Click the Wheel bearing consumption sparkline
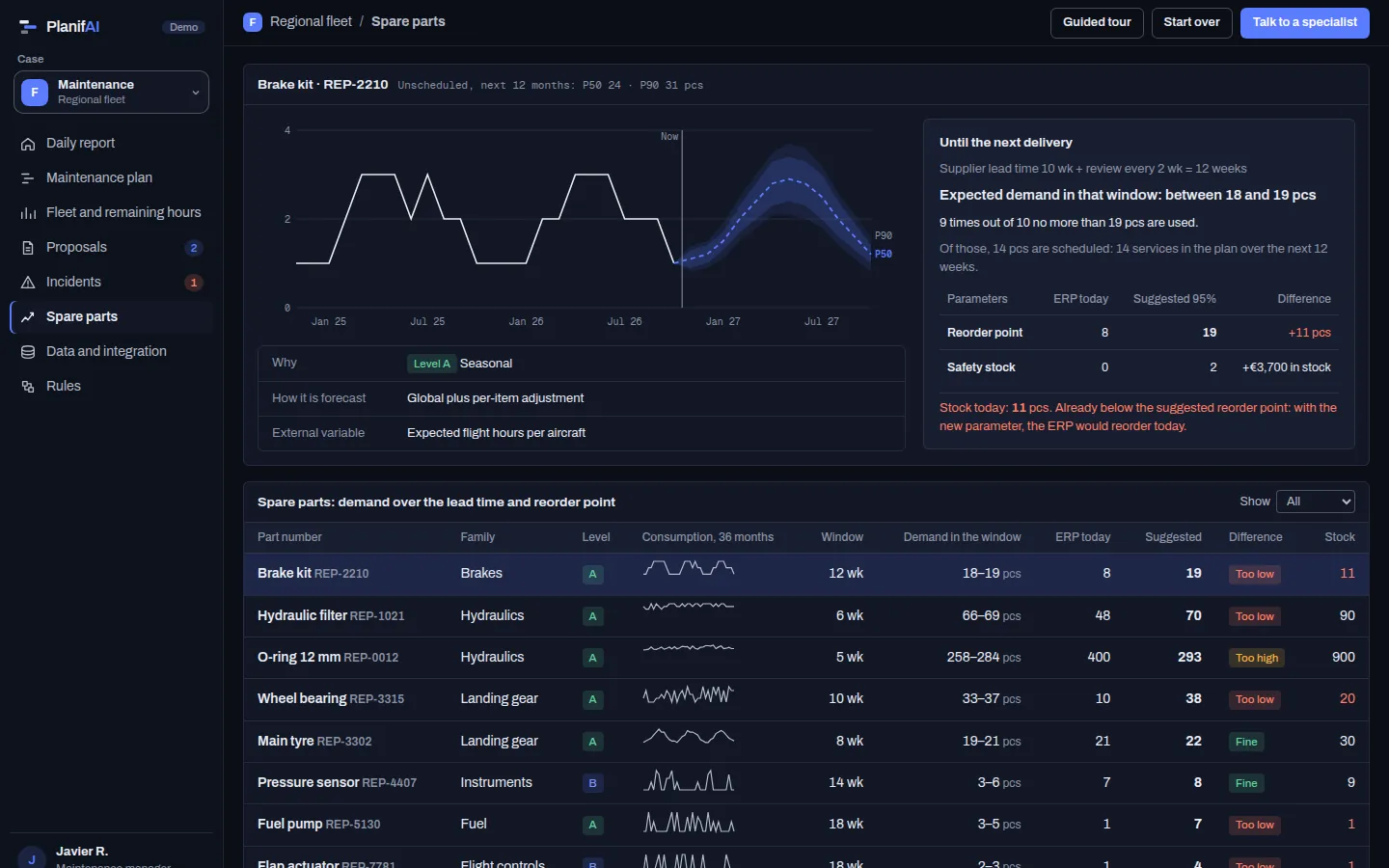1389x868 pixels. pos(689,694)
